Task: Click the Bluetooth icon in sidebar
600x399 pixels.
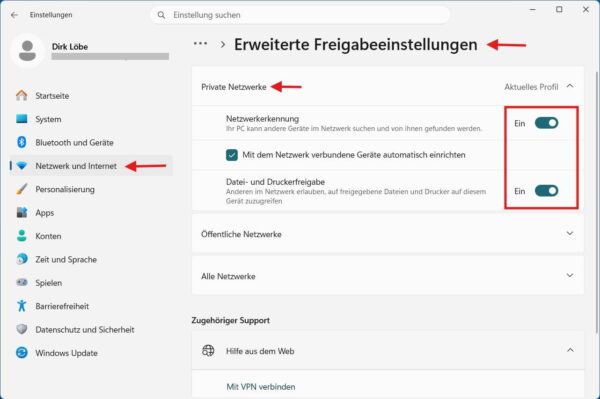Action: [22, 142]
